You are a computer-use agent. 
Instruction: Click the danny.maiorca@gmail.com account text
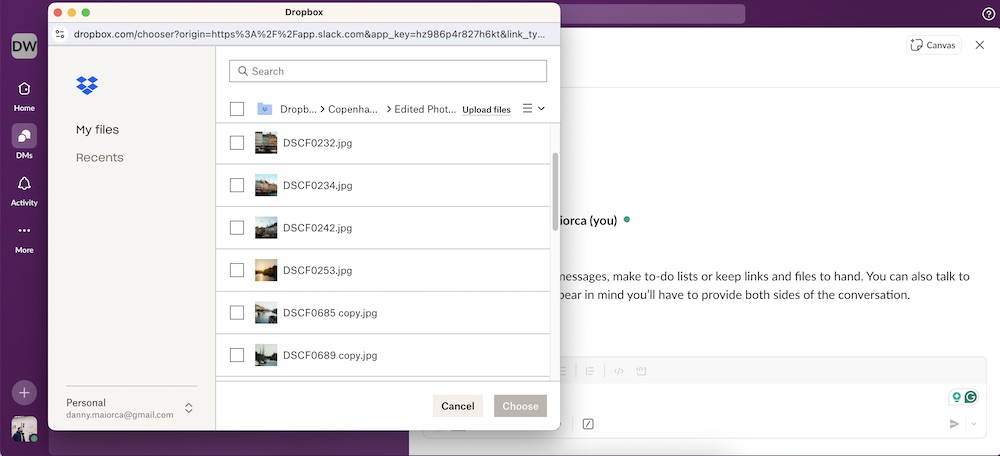pyautogui.click(x=120, y=415)
